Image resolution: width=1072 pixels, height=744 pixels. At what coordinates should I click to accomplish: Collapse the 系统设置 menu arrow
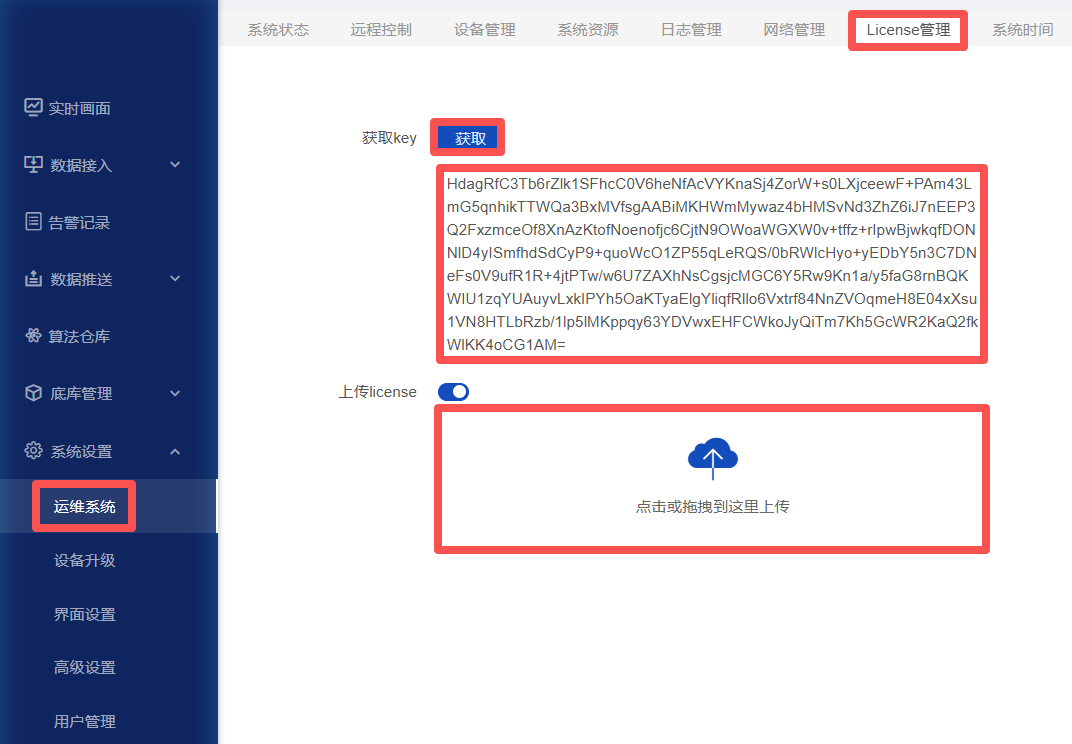click(x=175, y=451)
